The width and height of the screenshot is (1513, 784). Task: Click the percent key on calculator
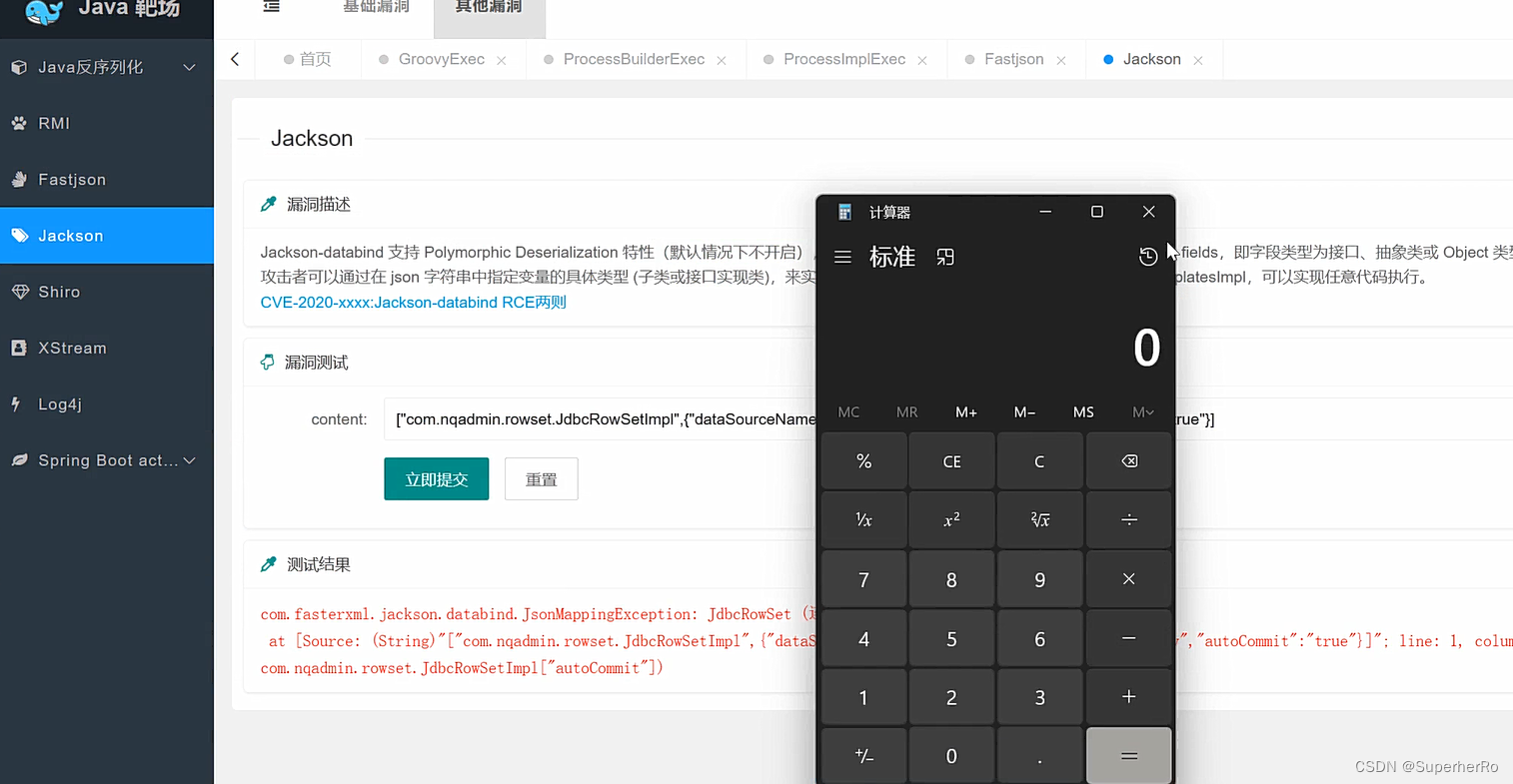coord(863,461)
